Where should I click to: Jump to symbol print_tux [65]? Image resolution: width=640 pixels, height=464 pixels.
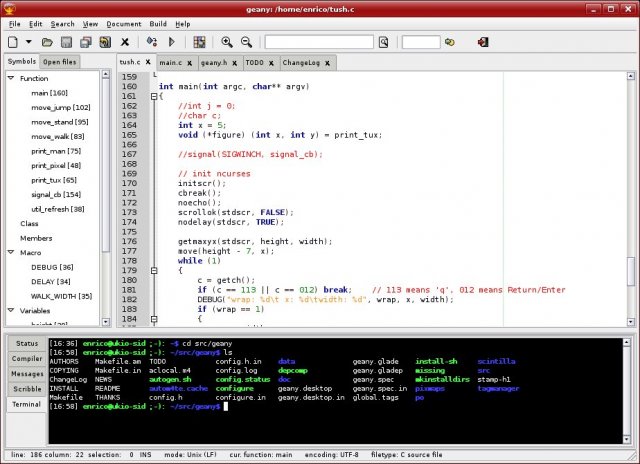coord(54,180)
